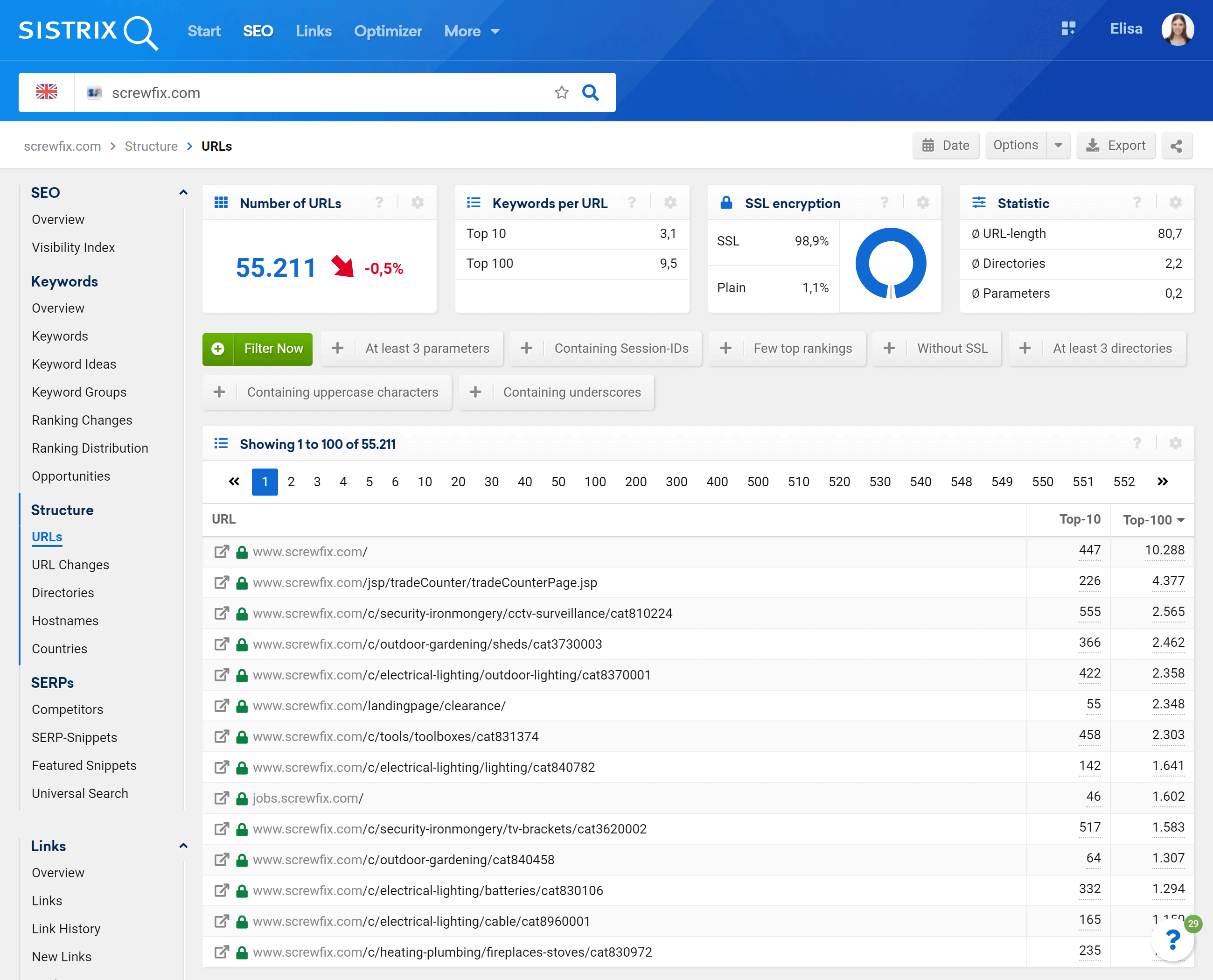Click the Export button
The height and width of the screenshot is (980, 1213).
pyautogui.click(x=1115, y=146)
